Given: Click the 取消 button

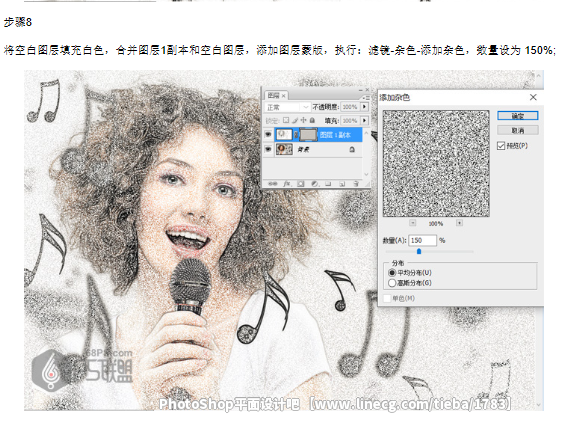Looking at the screenshot, I should (x=518, y=130).
